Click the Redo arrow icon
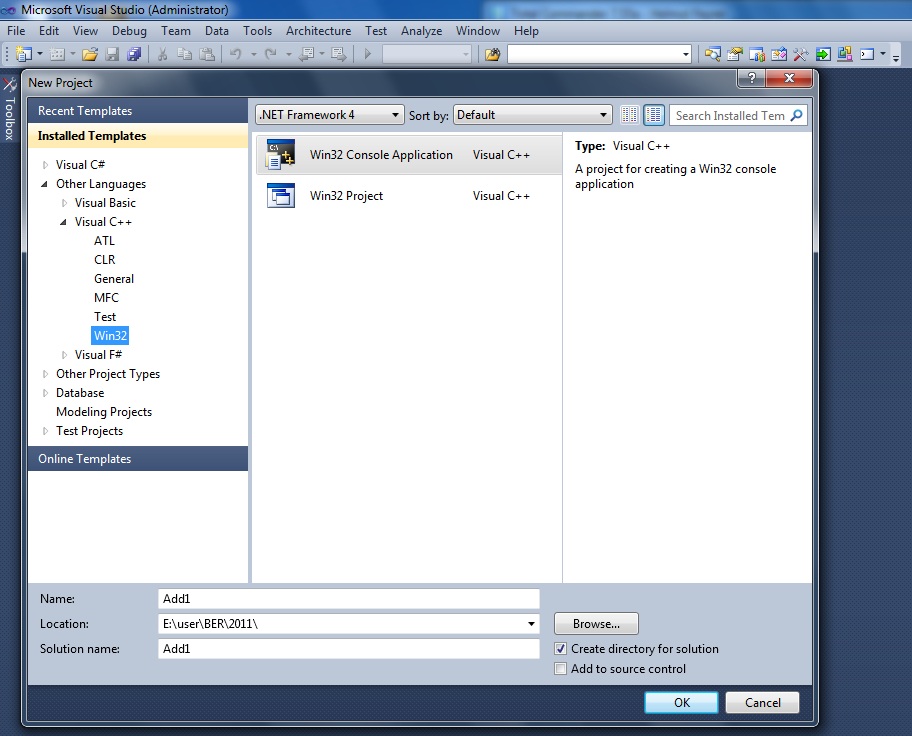This screenshot has width=912, height=736. click(270, 54)
